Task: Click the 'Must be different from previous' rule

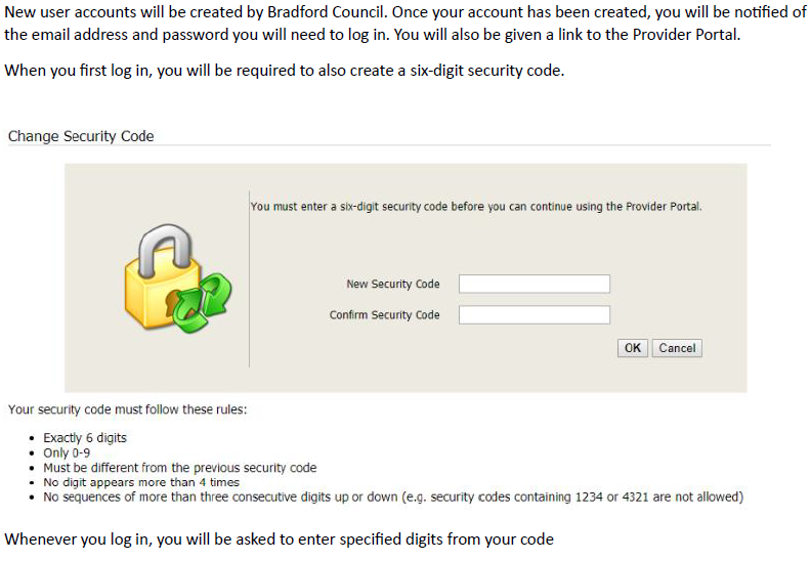Action: (x=180, y=467)
